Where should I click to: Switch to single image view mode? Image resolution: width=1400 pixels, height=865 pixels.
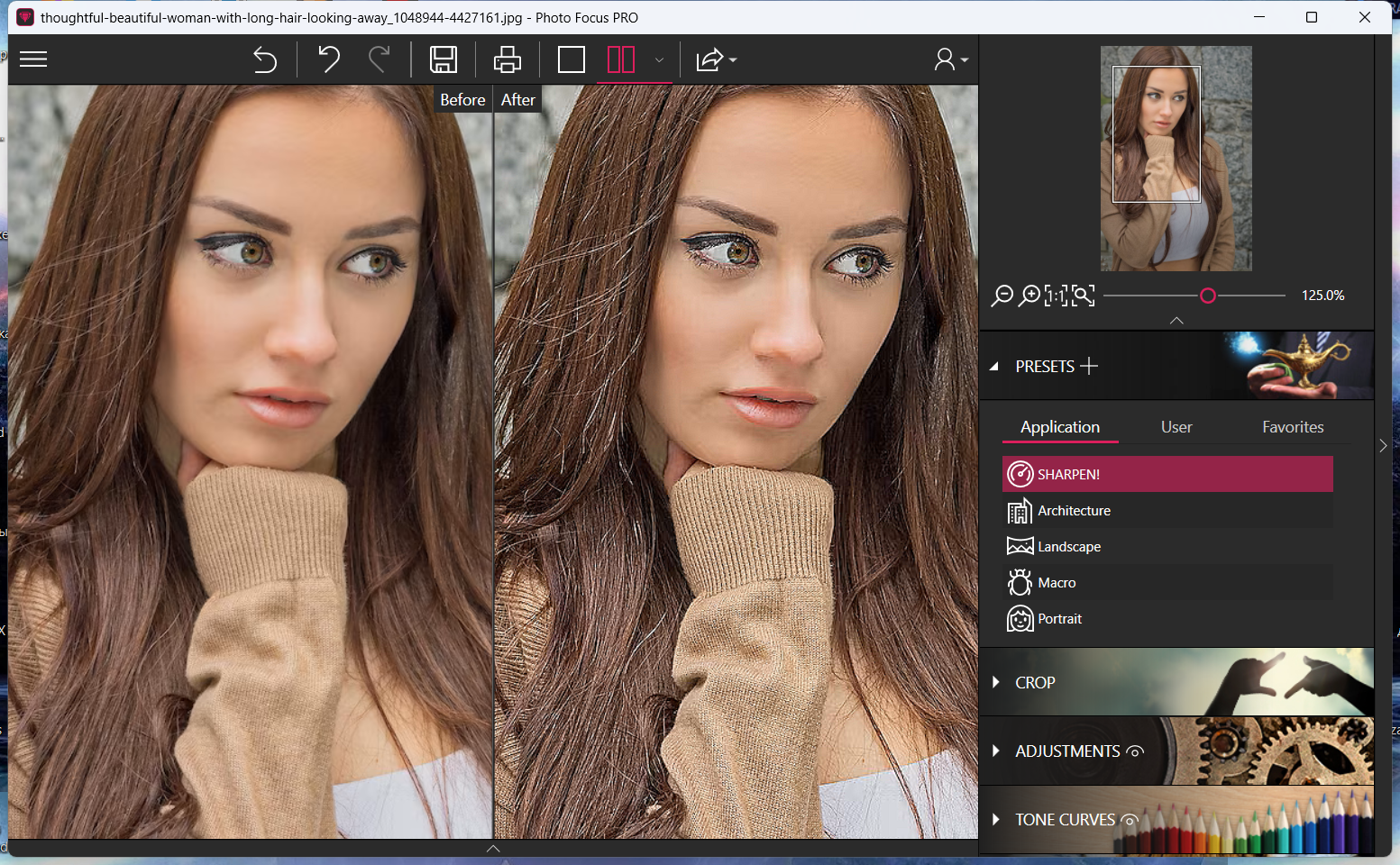pyautogui.click(x=571, y=59)
